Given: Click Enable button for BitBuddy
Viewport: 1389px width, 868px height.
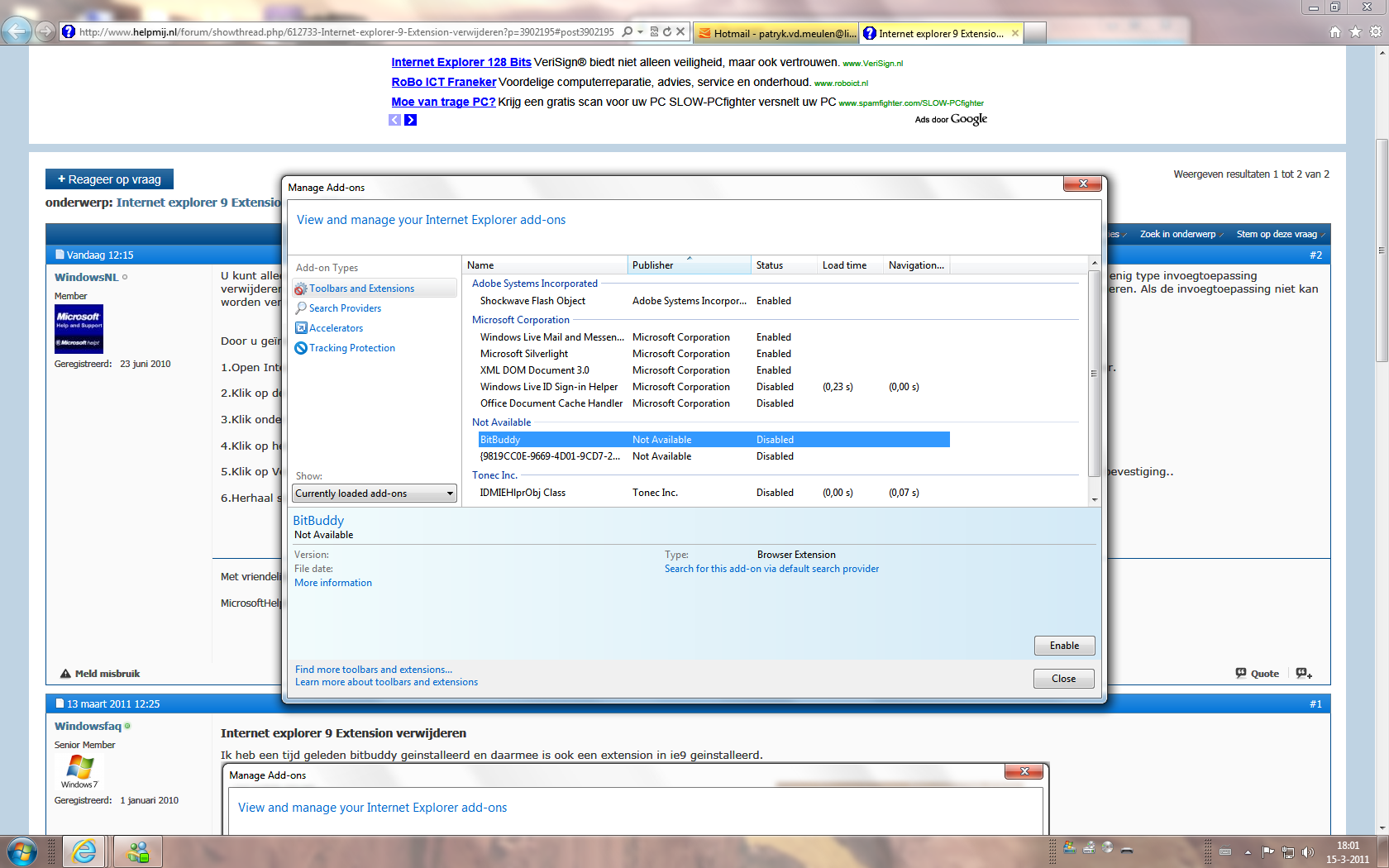Looking at the screenshot, I should 1064,646.
